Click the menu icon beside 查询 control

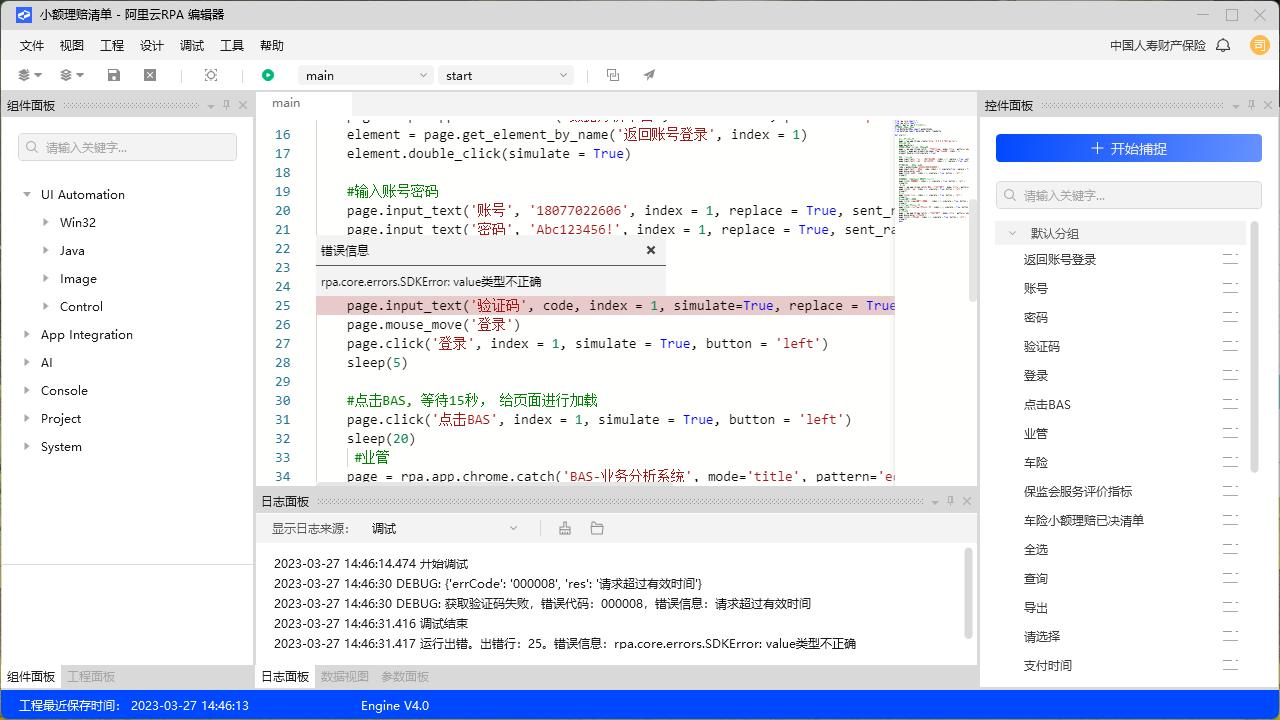tap(1231, 579)
